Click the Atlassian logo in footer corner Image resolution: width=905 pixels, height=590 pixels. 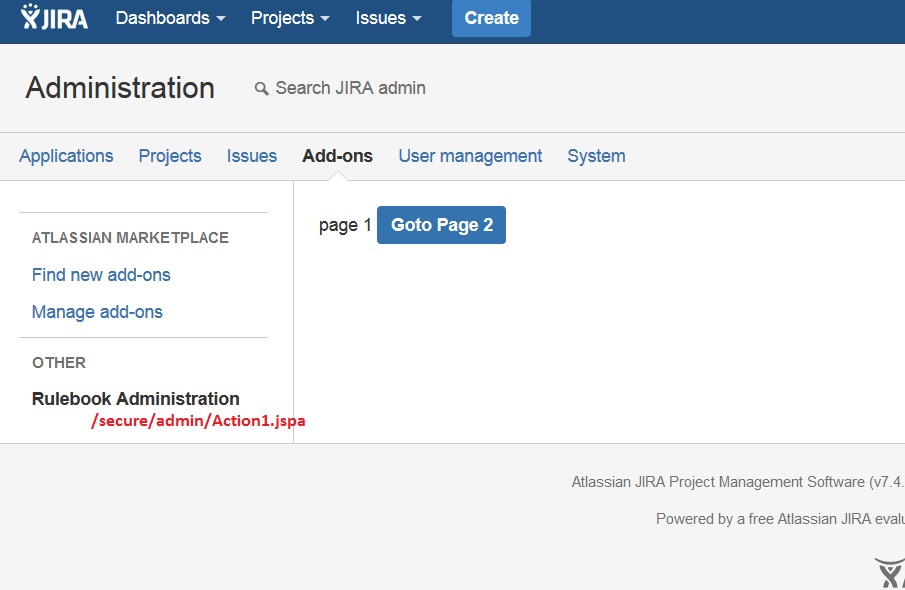click(889, 573)
